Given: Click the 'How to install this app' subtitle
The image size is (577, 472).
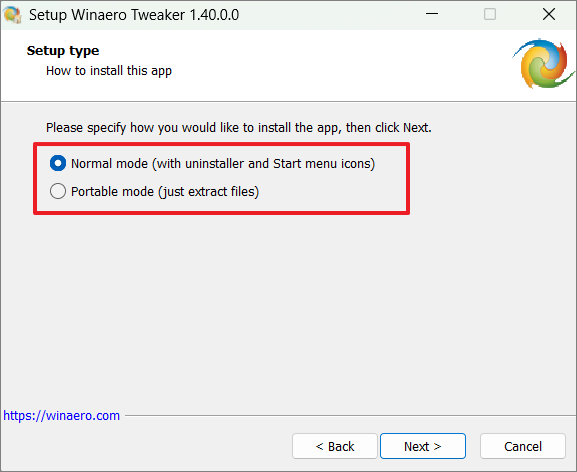Looking at the screenshot, I should tap(109, 71).
